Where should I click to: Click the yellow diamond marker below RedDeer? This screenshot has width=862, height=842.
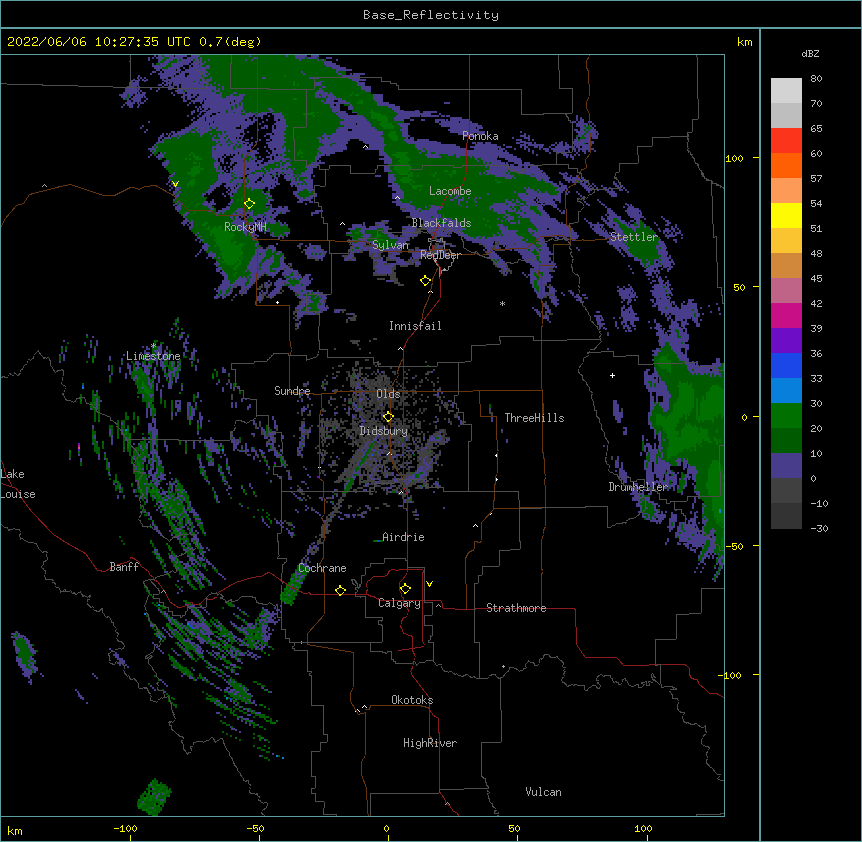tap(426, 281)
